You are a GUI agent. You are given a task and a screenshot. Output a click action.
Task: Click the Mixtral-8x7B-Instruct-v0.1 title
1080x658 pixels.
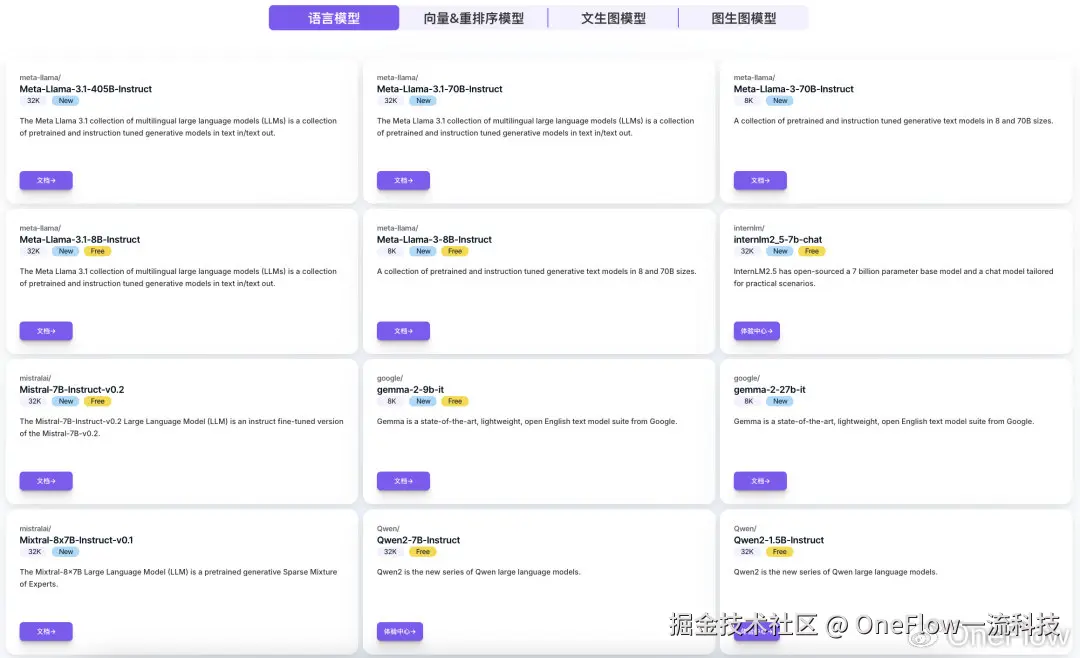[x=76, y=540]
